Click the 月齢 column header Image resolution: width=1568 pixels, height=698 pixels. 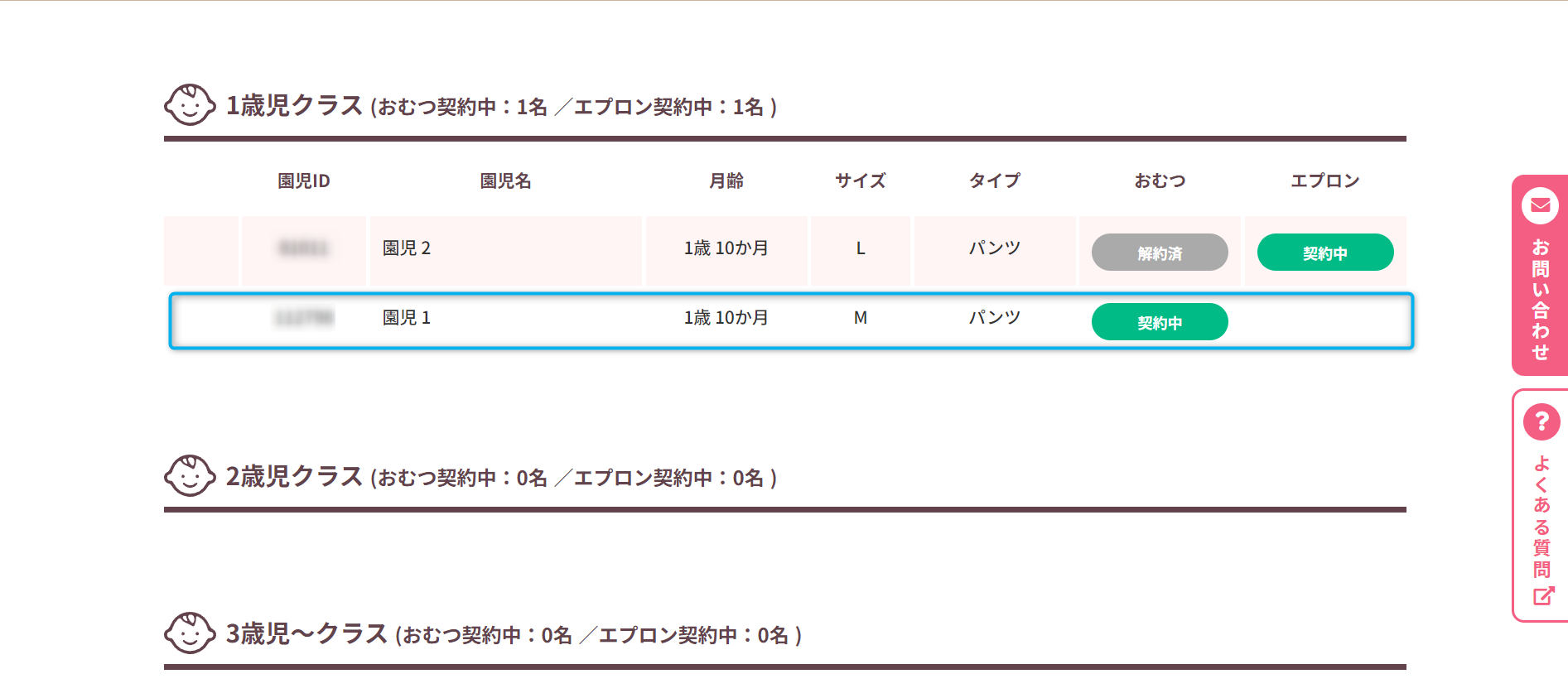point(726,181)
